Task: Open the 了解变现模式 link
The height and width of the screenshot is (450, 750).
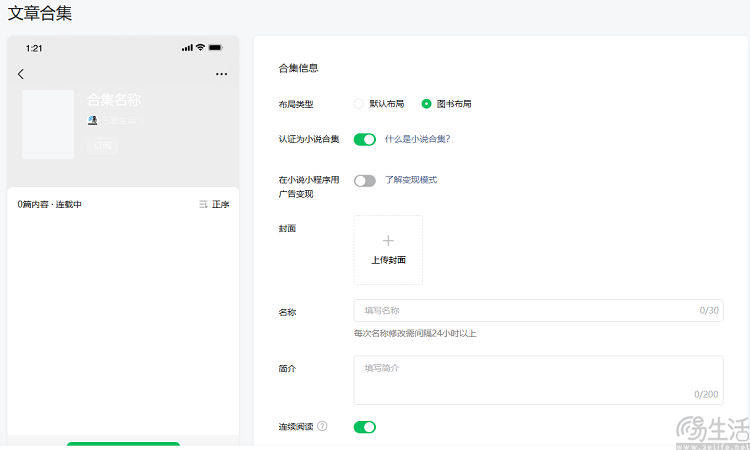Action: coord(411,180)
